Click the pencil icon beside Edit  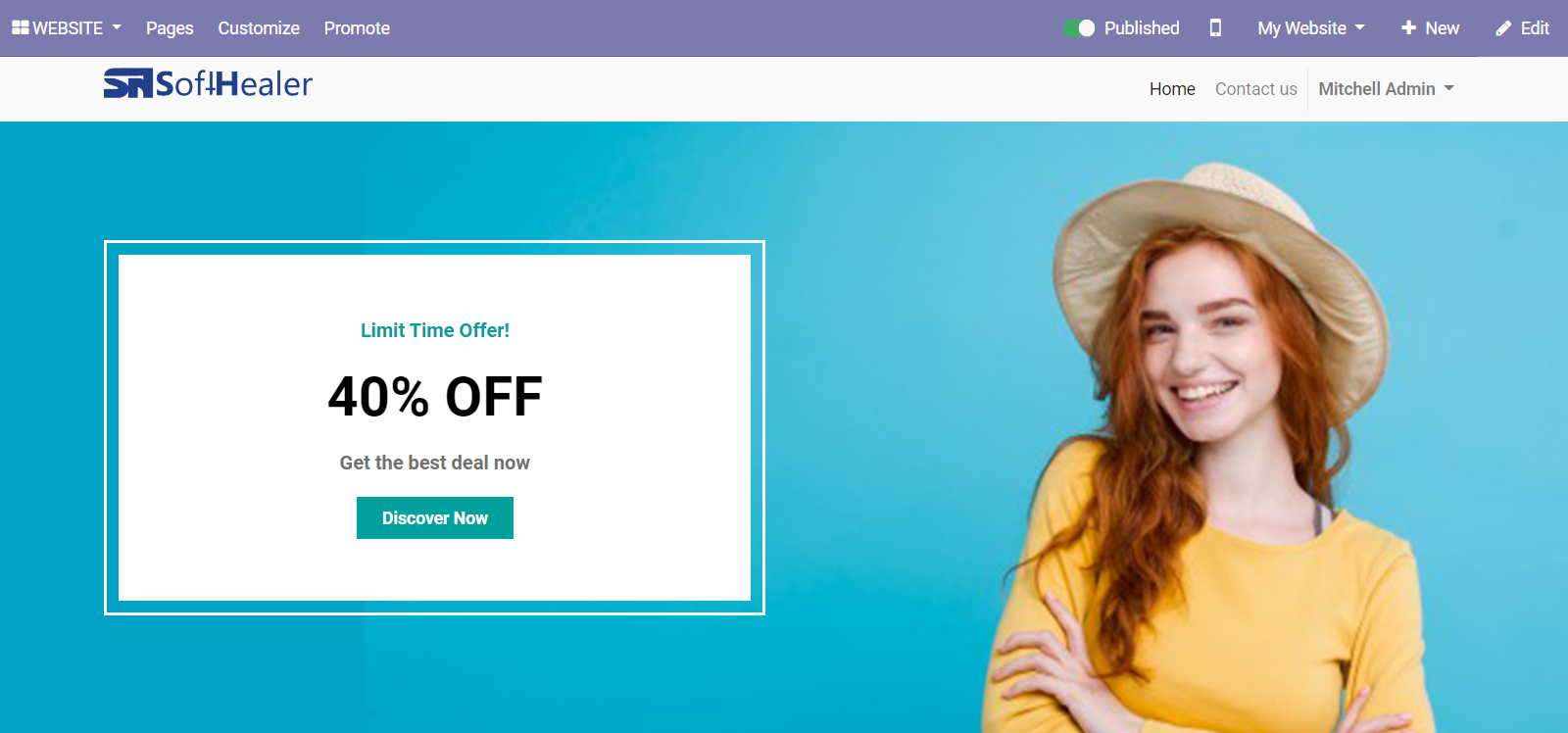point(1503,28)
